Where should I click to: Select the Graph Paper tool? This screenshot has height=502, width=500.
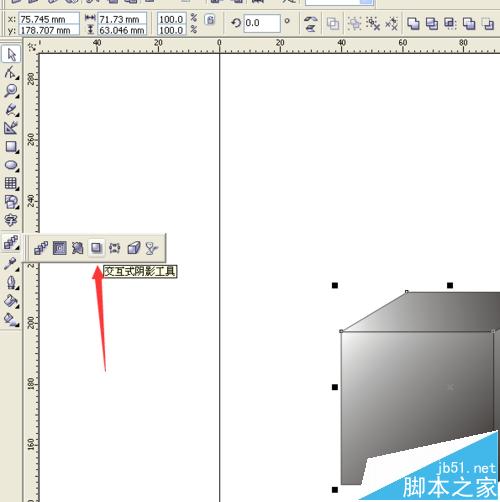pyautogui.click(x=11, y=183)
